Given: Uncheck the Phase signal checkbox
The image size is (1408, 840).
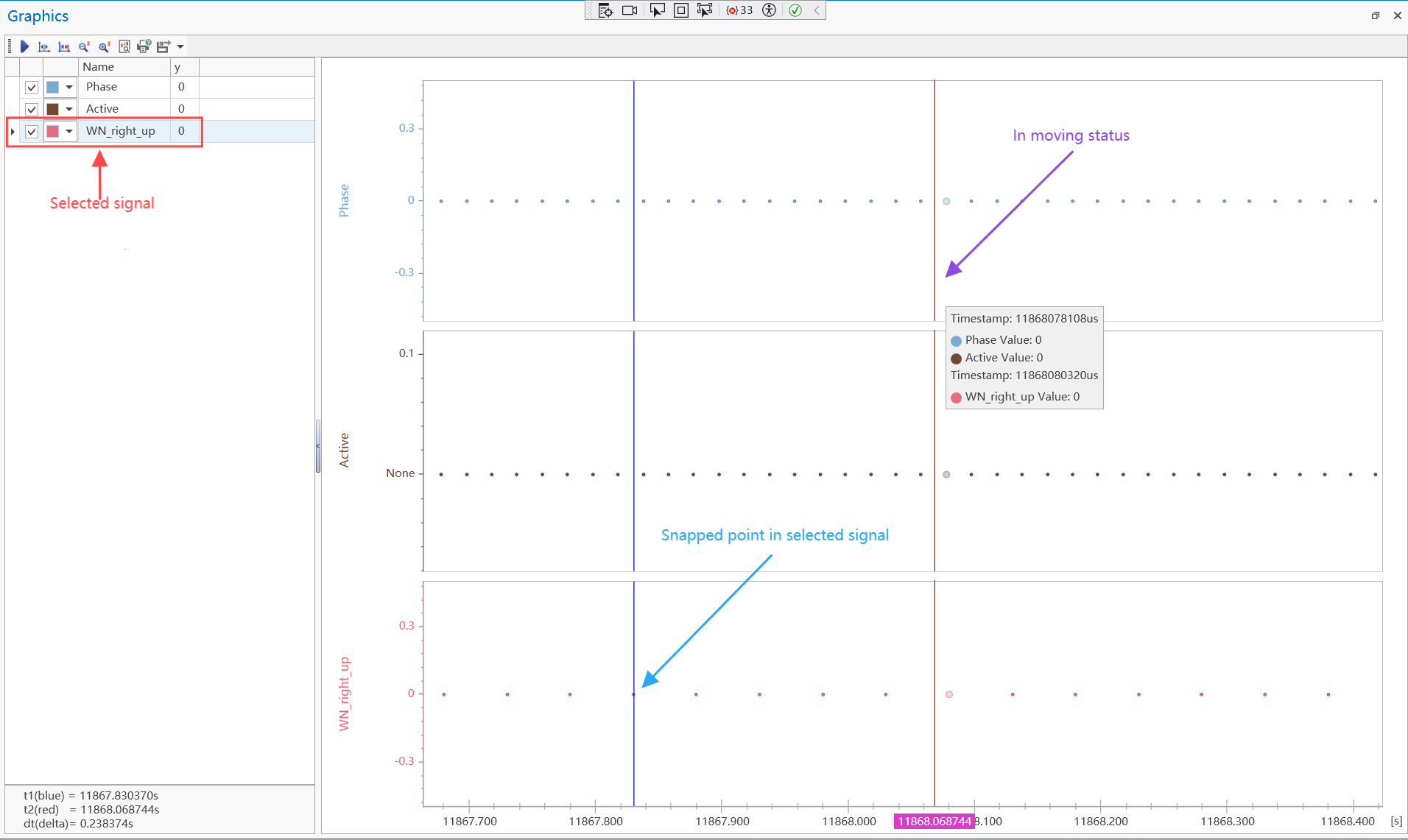Looking at the screenshot, I should click(x=32, y=88).
